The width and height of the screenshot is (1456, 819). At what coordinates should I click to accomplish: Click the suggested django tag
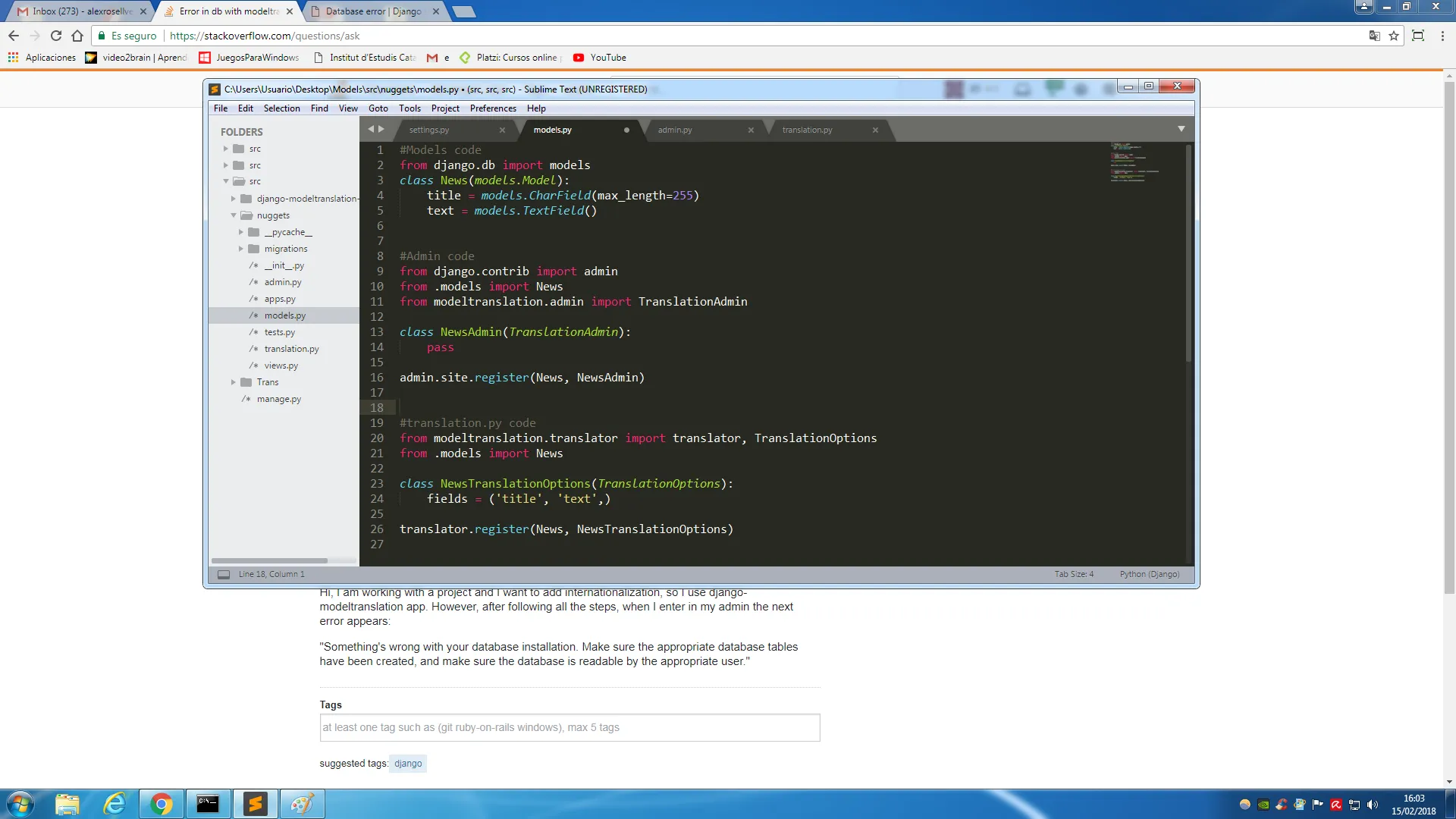[408, 764]
